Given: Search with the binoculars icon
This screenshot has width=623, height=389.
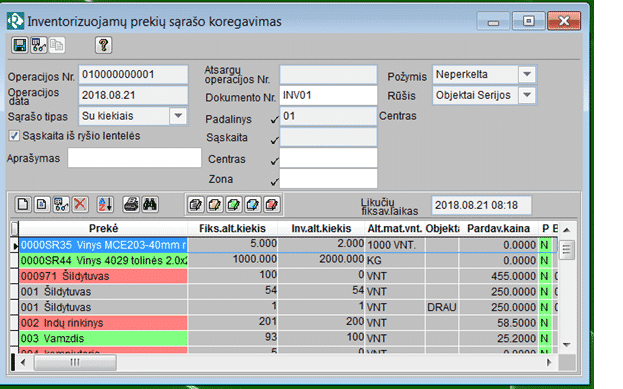Looking at the screenshot, I should pyautogui.click(x=150, y=205).
